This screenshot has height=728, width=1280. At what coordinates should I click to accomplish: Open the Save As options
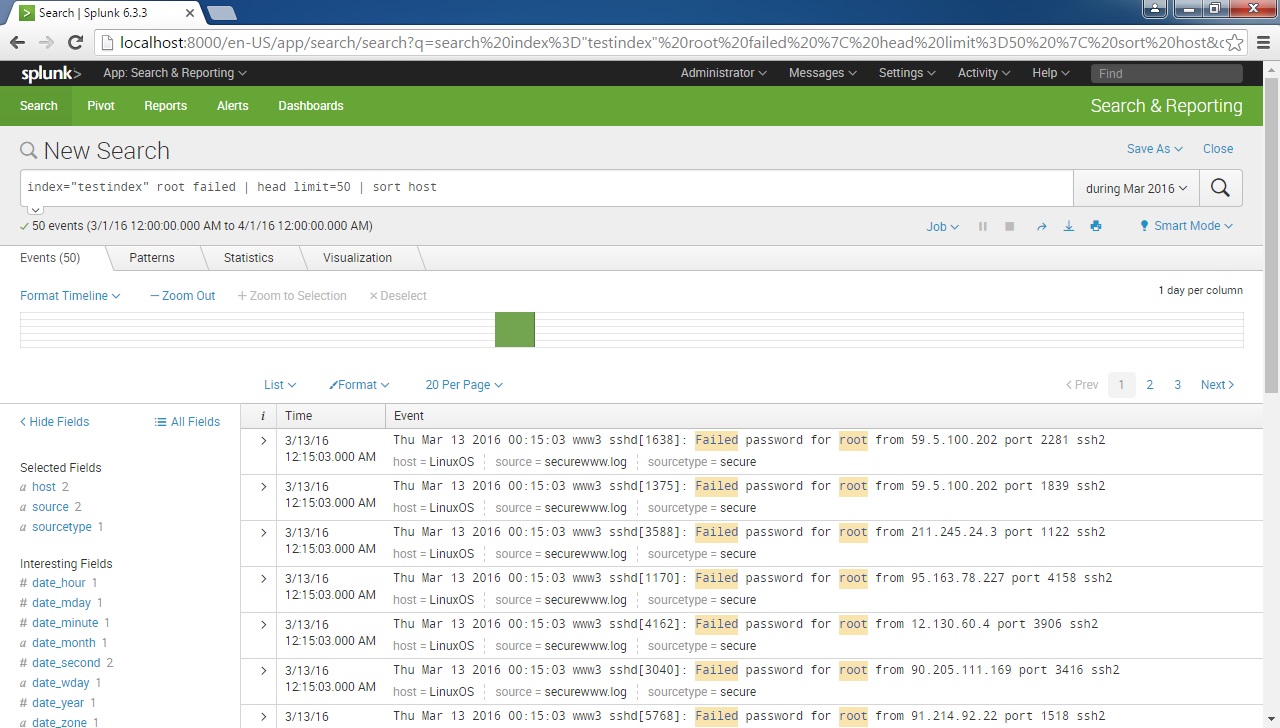click(x=1154, y=148)
